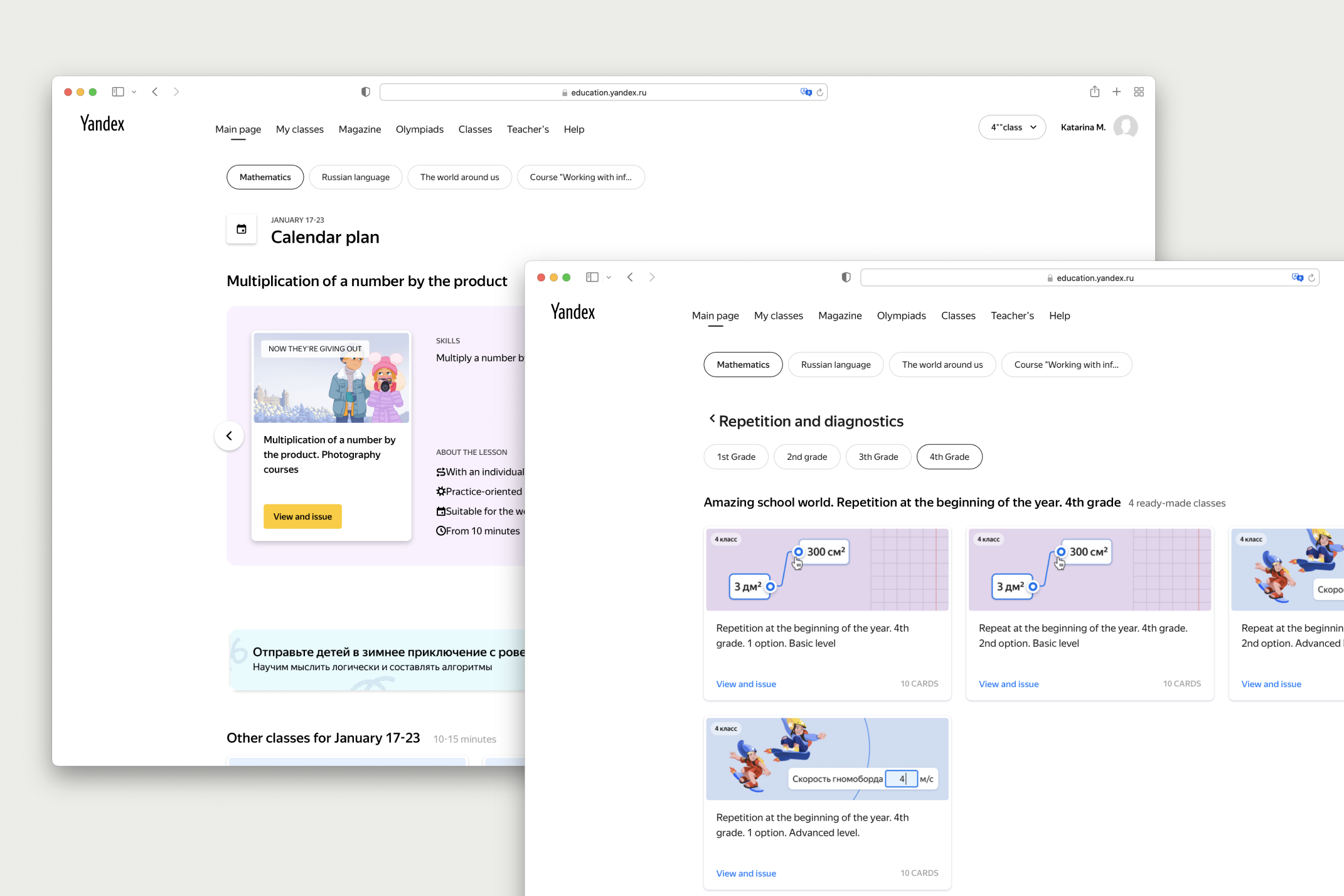Image resolution: width=1344 pixels, height=896 pixels.
Task: Open the 4 class selector dropdown
Action: [x=1012, y=127]
